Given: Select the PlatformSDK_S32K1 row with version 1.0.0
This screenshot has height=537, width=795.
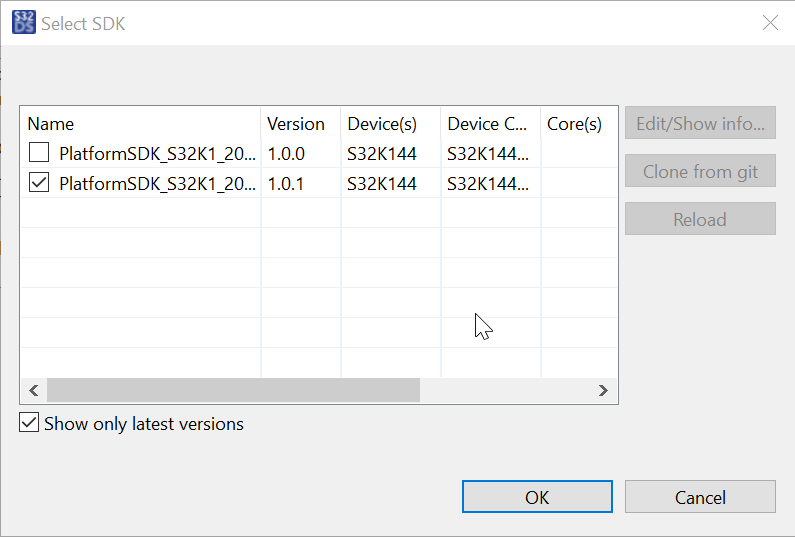Looking at the screenshot, I should click(x=318, y=153).
